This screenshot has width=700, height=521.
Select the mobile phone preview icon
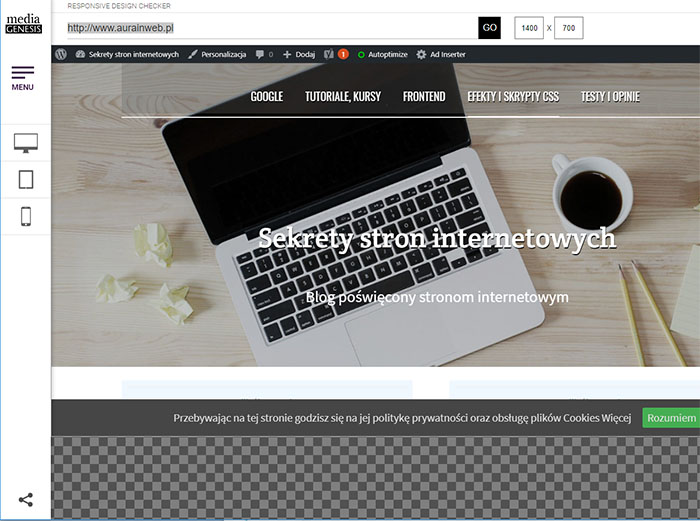[x=26, y=217]
